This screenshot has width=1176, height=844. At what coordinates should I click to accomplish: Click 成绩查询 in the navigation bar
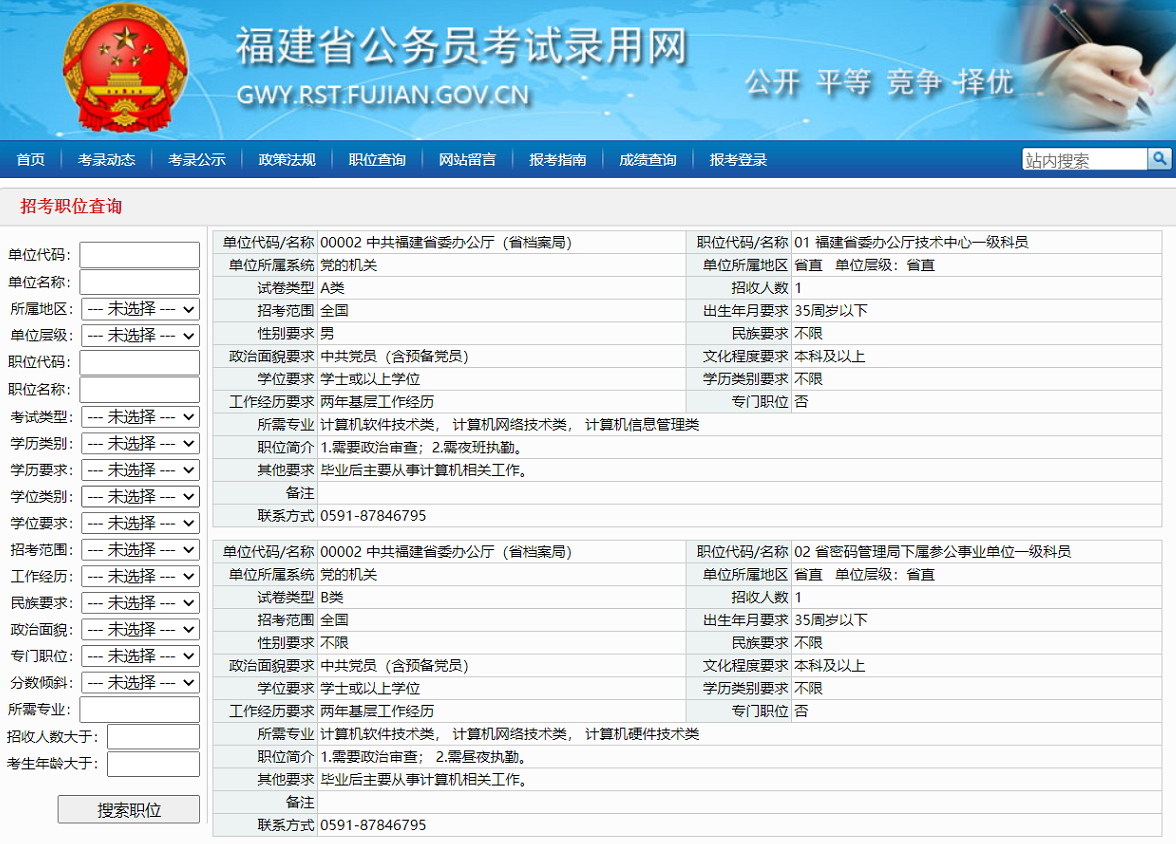[x=647, y=160]
